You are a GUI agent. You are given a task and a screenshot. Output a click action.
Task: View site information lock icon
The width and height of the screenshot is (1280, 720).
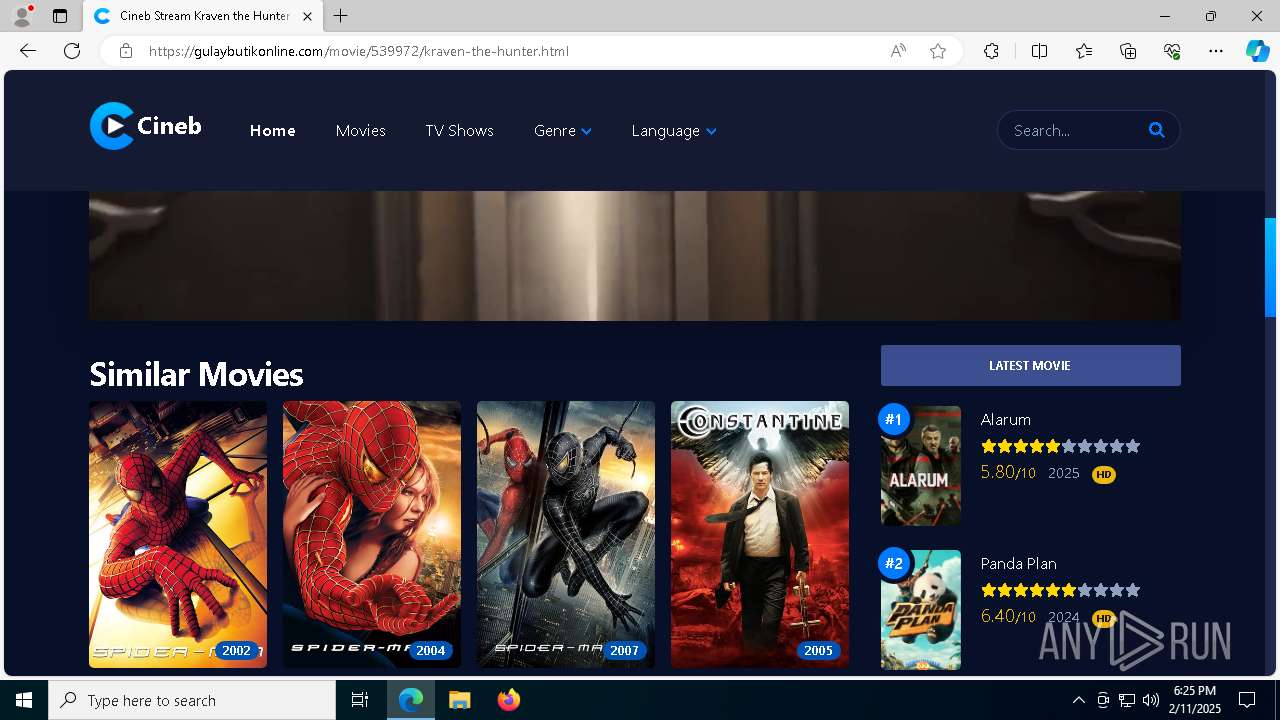pos(126,51)
